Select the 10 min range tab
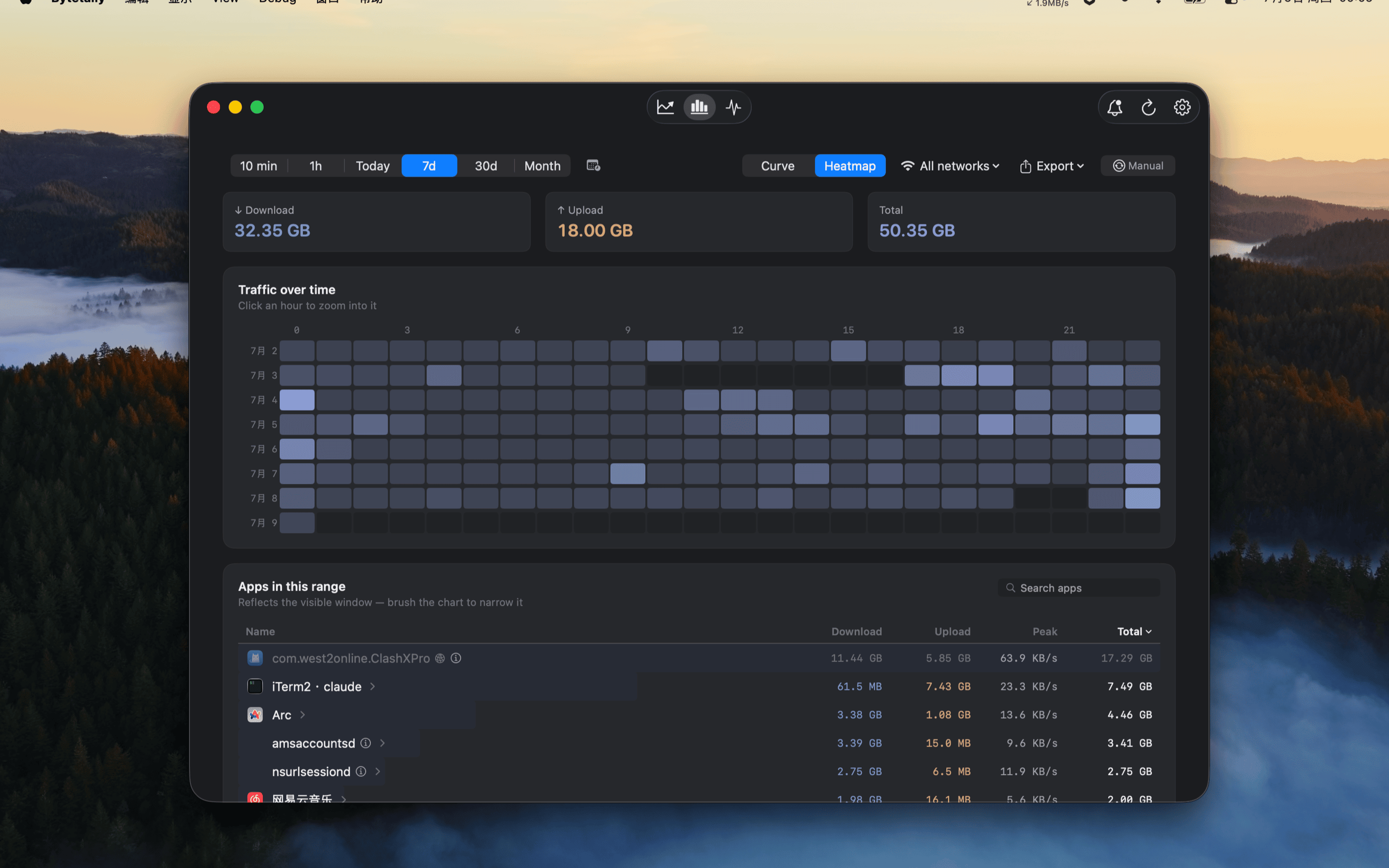Screen dimensions: 1389x868 (x=259, y=166)
